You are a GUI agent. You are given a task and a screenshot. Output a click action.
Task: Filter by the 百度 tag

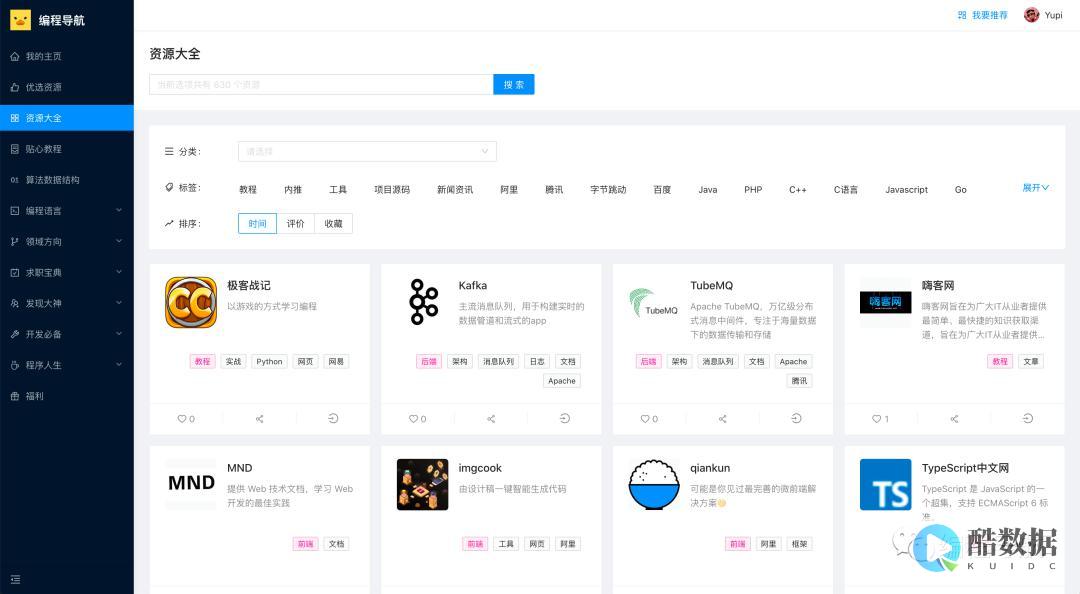662,190
